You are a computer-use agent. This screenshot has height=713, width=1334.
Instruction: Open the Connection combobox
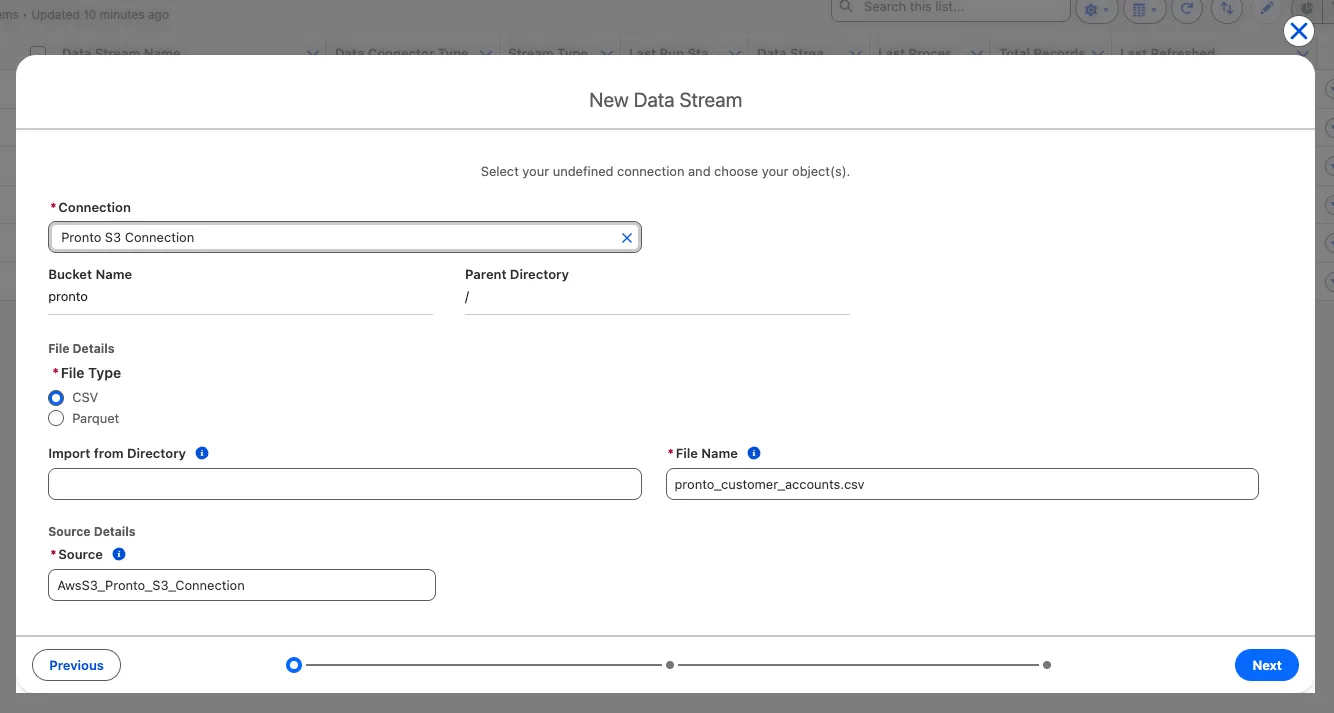point(335,238)
